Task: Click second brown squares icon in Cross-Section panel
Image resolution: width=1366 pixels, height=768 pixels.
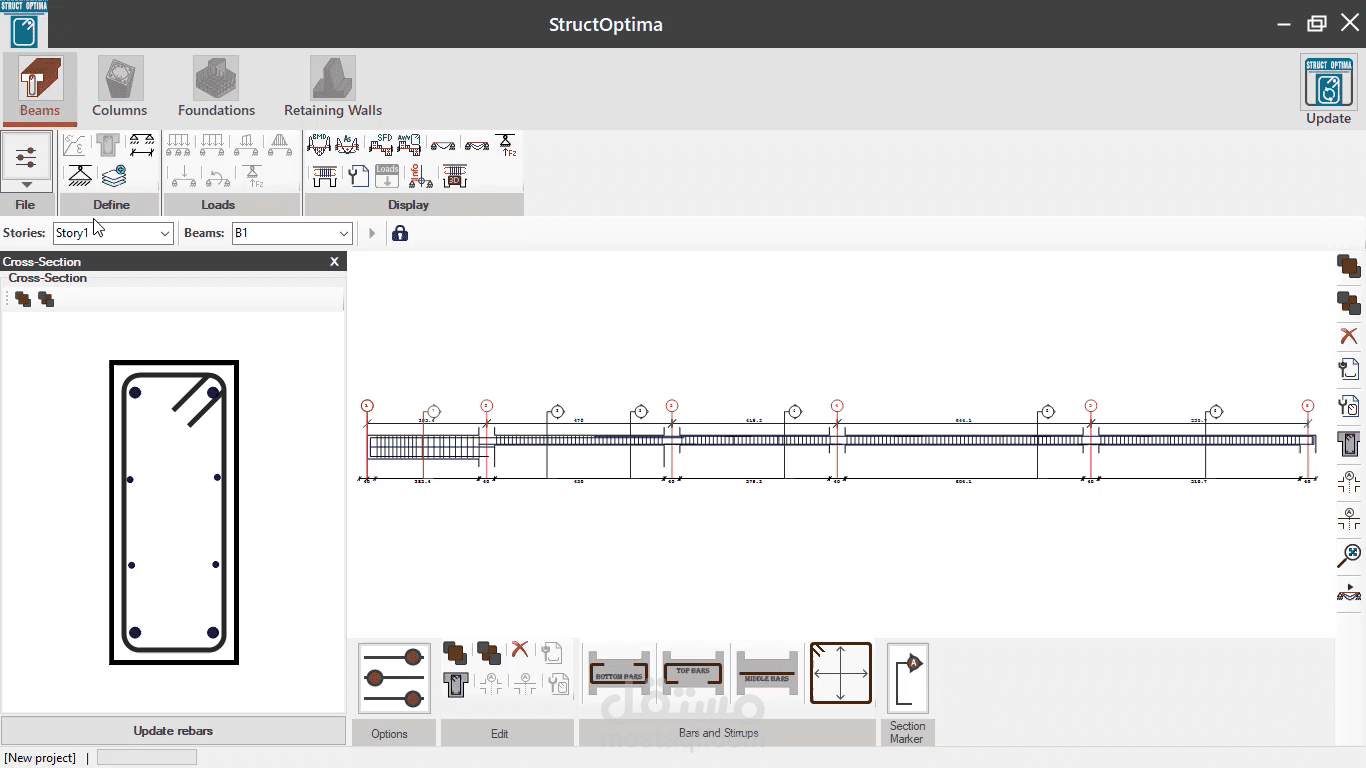Action: coord(46,299)
